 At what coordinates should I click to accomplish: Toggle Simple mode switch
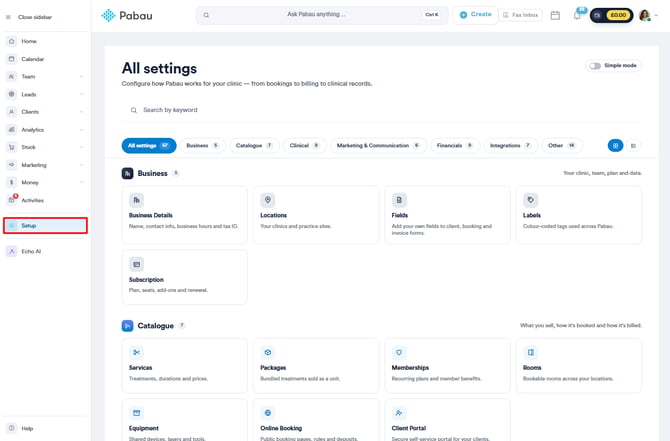[x=595, y=66]
